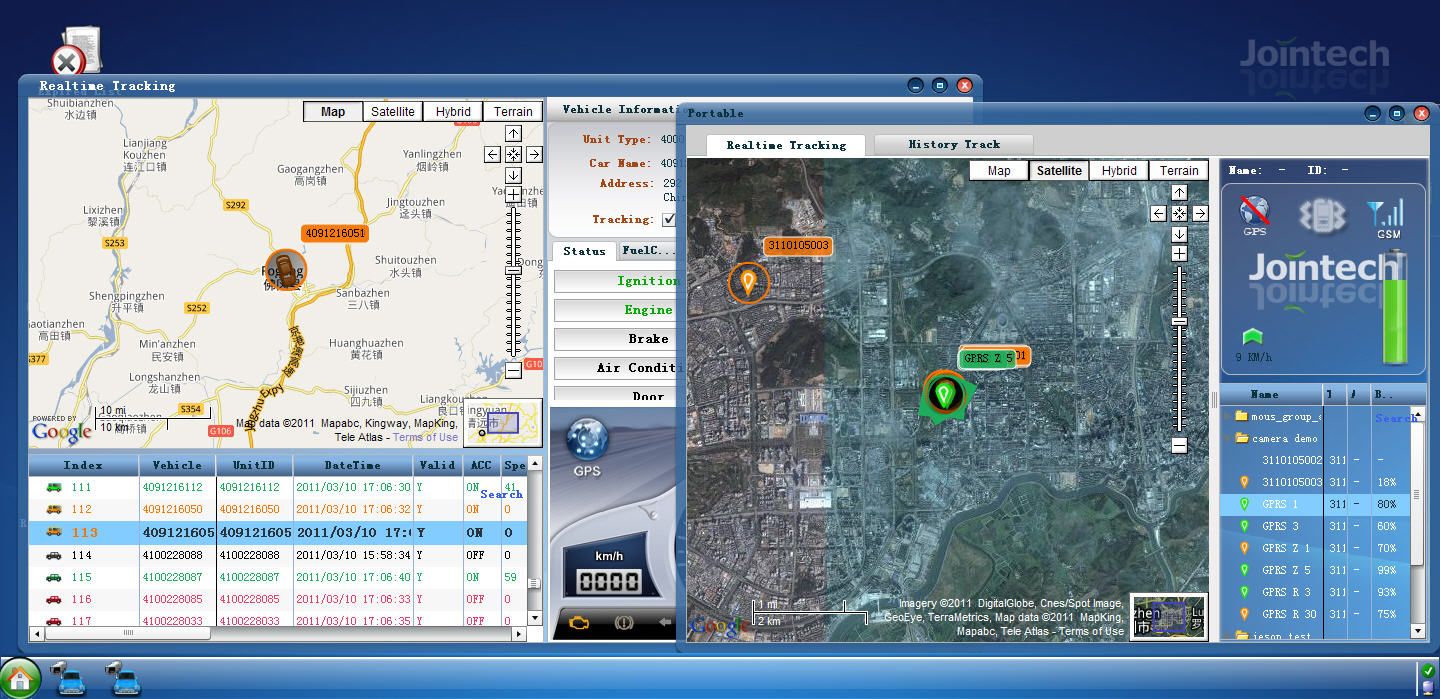Click the green van icon in row 111
The height and width of the screenshot is (699, 1440).
pos(54,487)
